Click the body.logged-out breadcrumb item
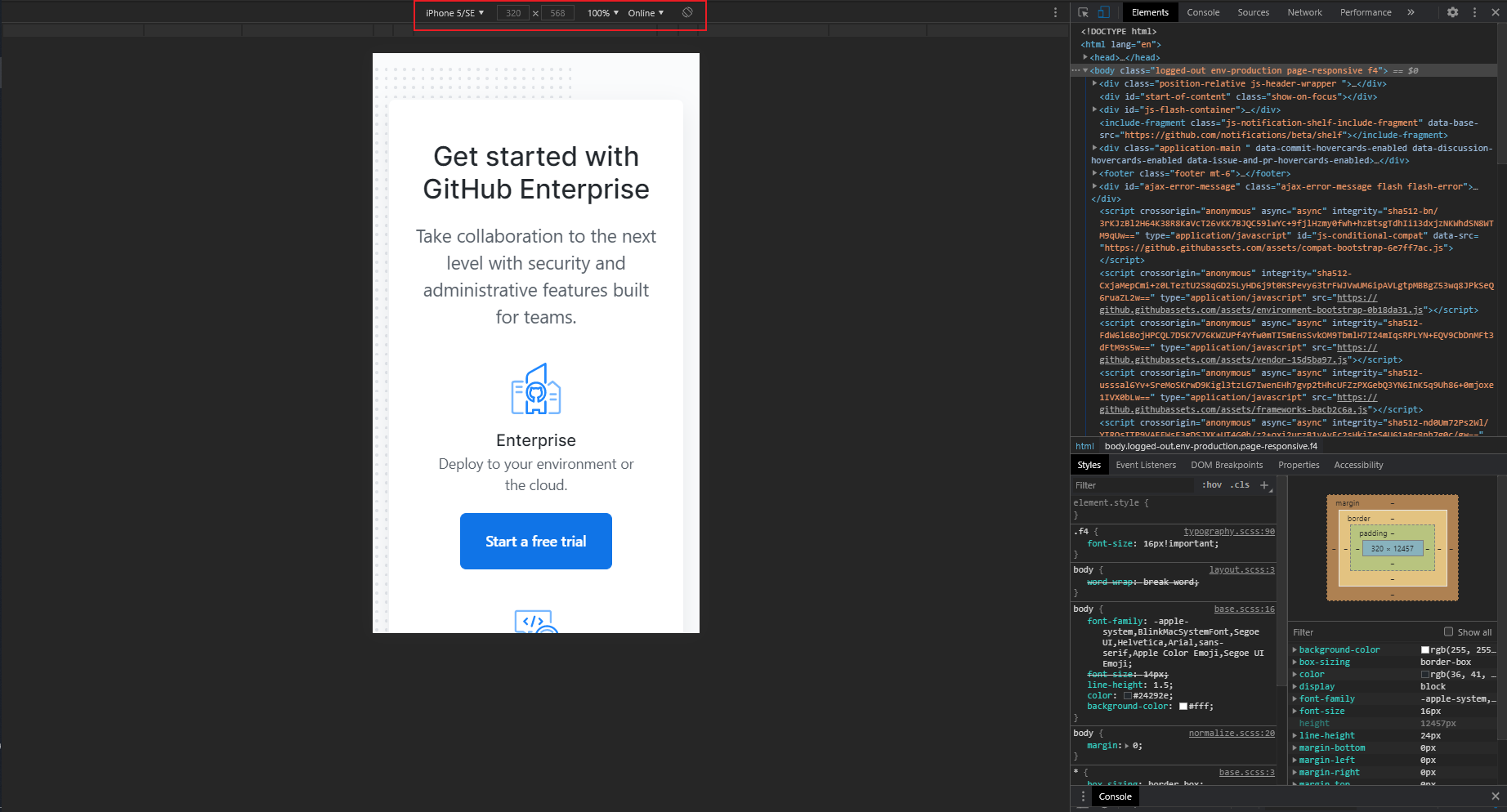 pos(1211,446)
